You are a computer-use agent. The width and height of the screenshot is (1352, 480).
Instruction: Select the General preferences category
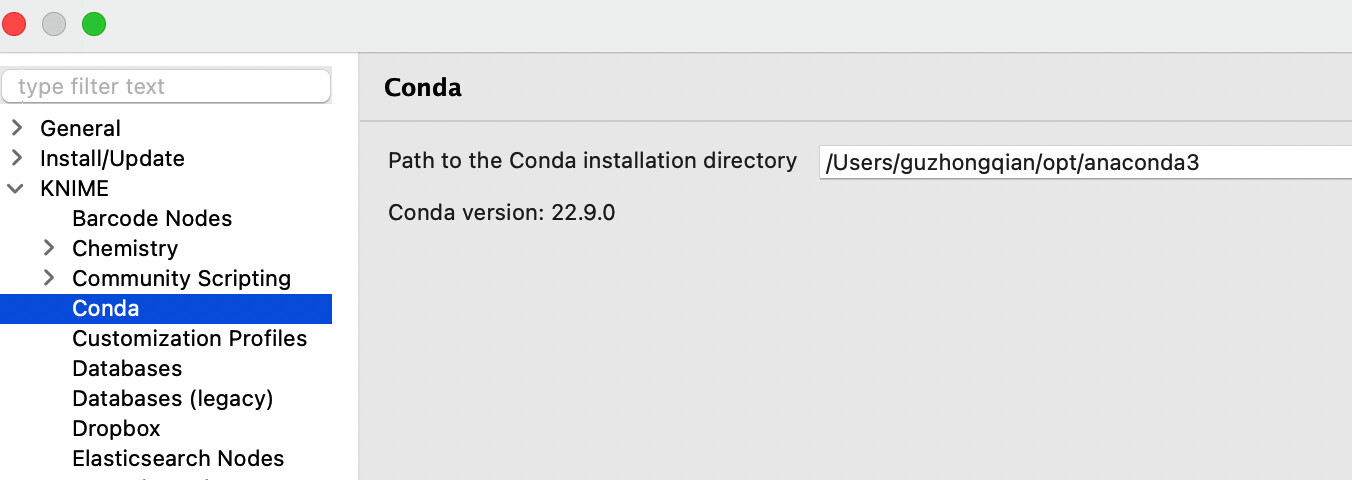click(x=80, y=128)
